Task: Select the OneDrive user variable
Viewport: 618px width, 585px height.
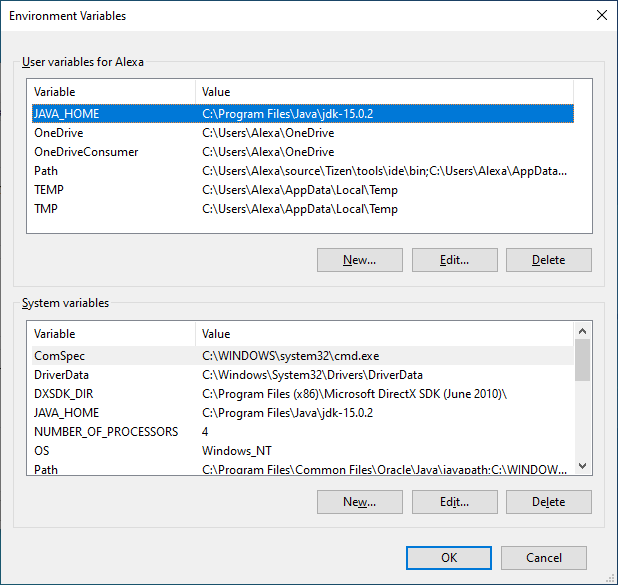Action: pos(58,133)
